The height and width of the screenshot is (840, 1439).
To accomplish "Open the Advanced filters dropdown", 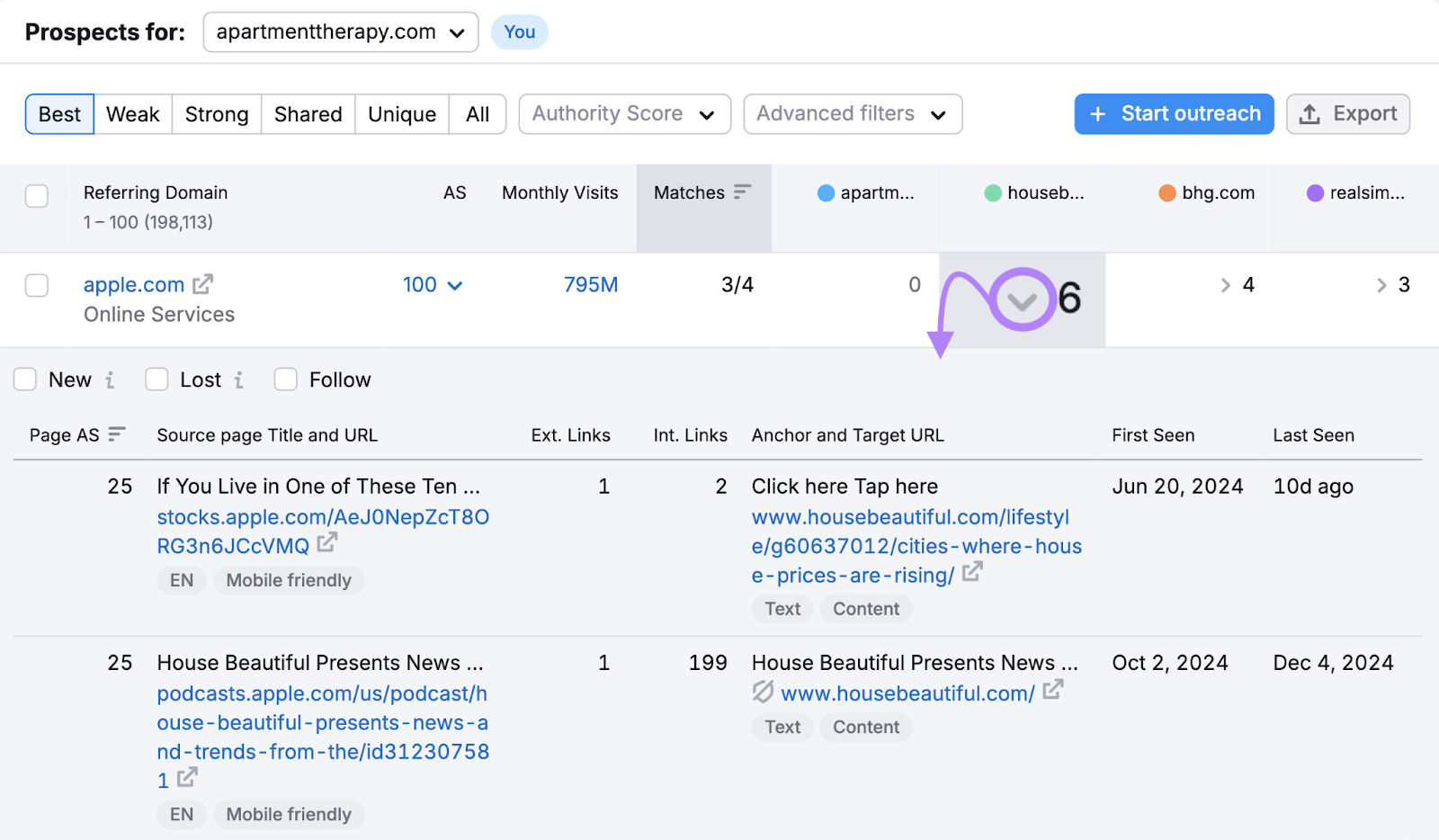I will 852,113.
